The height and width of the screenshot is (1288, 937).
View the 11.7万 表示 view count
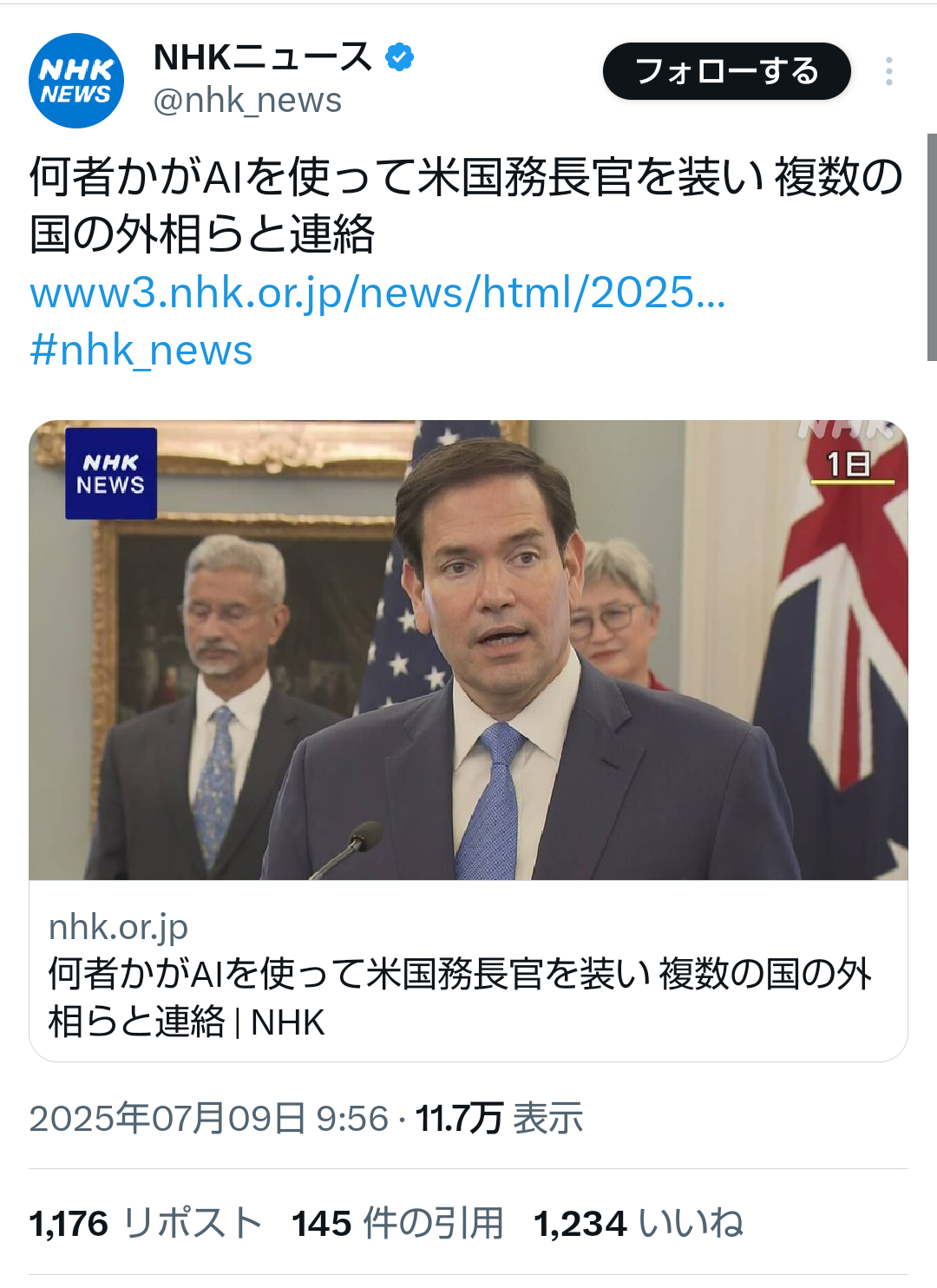coord(500,1118)
